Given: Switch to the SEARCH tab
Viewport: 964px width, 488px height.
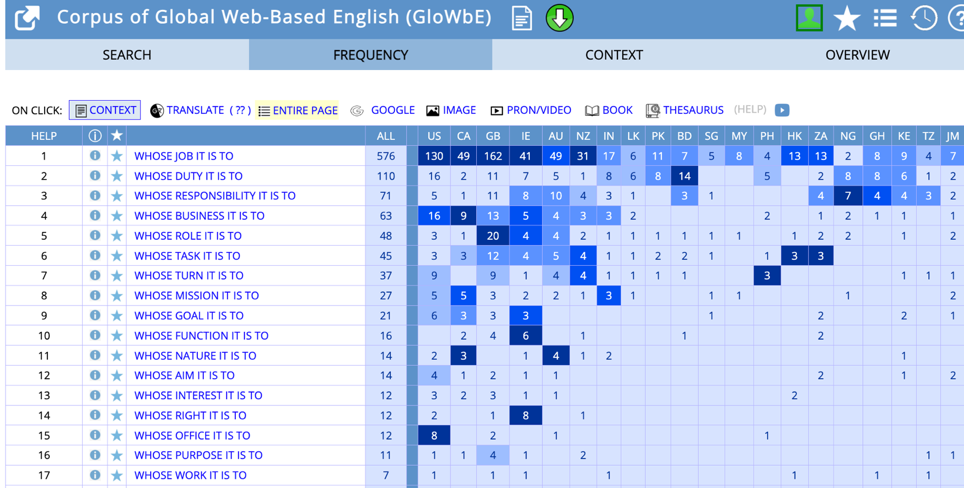Looking at the screenshot, I should tap(127, 55).
